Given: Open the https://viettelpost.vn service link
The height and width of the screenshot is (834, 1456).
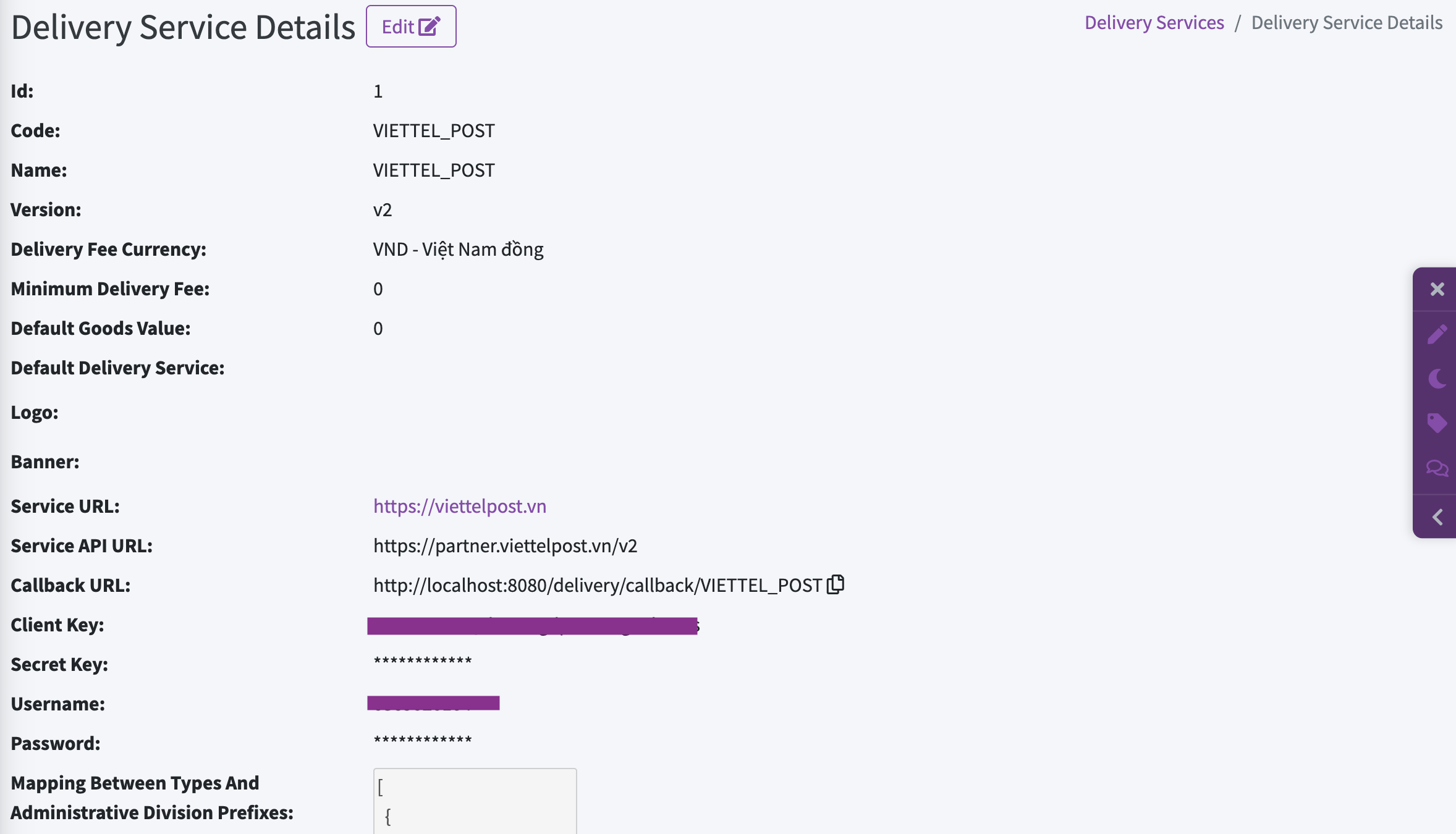Looking at the screenshot, I should point(460,506).
